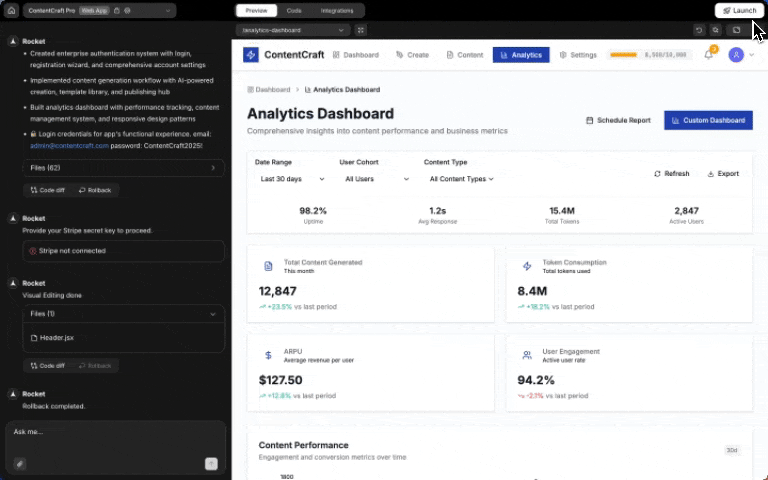Click the Custom Dashboard button

(708, 120)
